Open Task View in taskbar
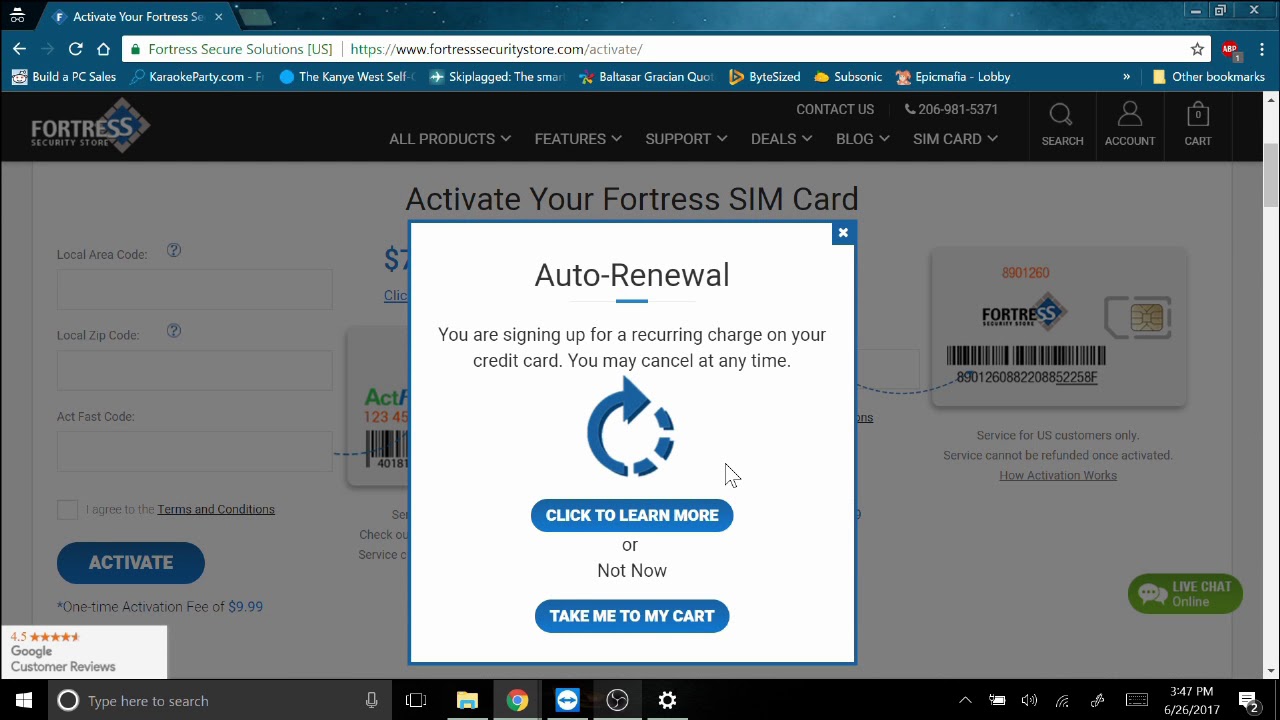The image size is (1280, 720). click(x=416, y=700)
